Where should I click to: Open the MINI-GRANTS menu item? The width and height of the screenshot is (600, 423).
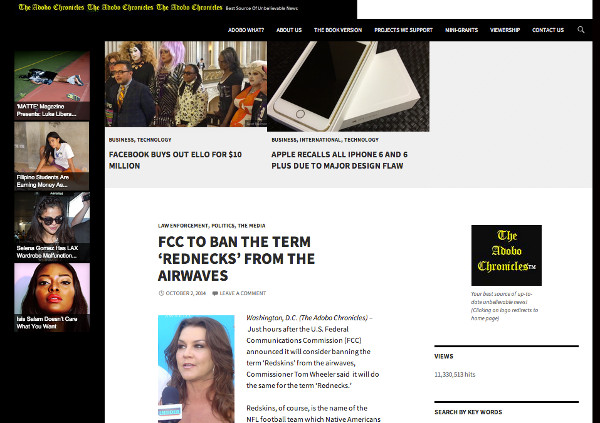click(x=461, y=30)
